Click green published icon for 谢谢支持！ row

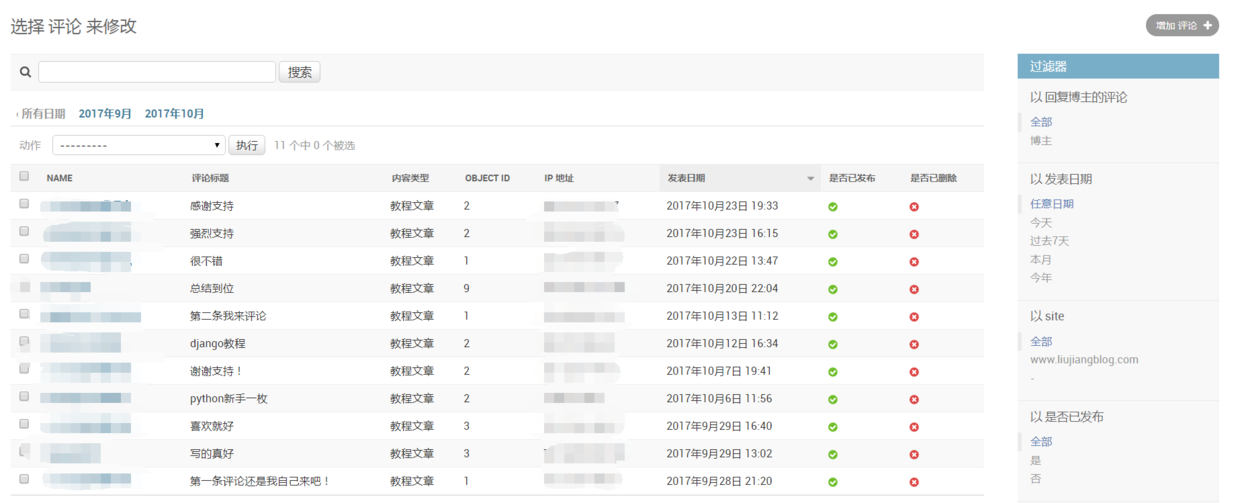point(833,372)
